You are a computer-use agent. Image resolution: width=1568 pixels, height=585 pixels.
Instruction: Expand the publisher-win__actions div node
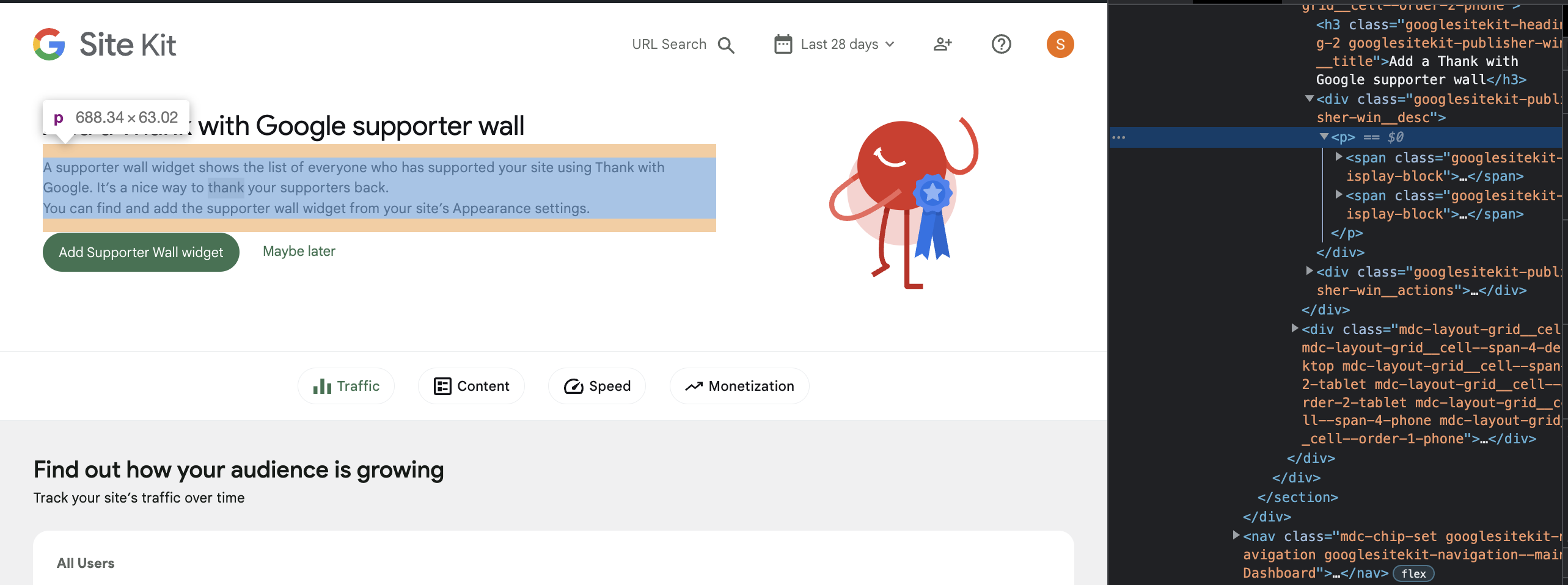pyautogui.click(x=1309, y=271)
